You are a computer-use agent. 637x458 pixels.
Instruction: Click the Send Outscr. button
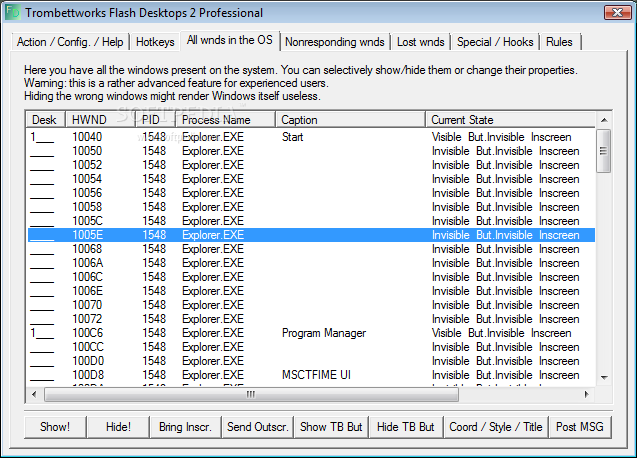[x=258, y=427]
